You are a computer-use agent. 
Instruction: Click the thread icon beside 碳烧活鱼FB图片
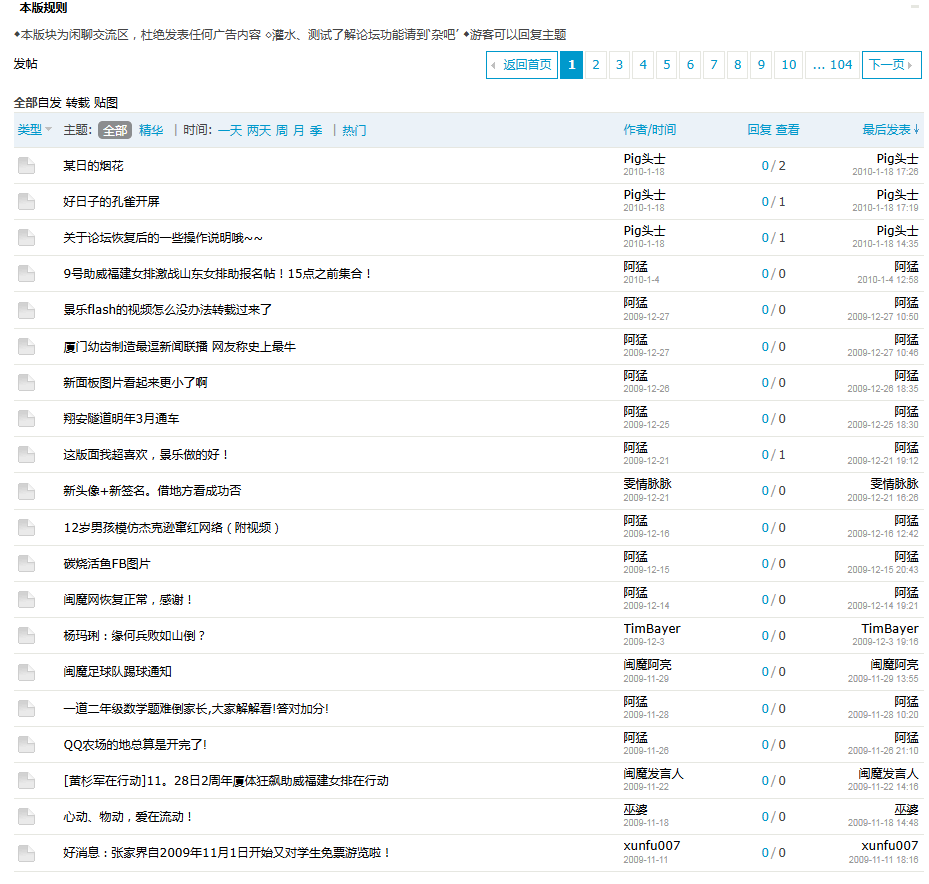[26, 563]
